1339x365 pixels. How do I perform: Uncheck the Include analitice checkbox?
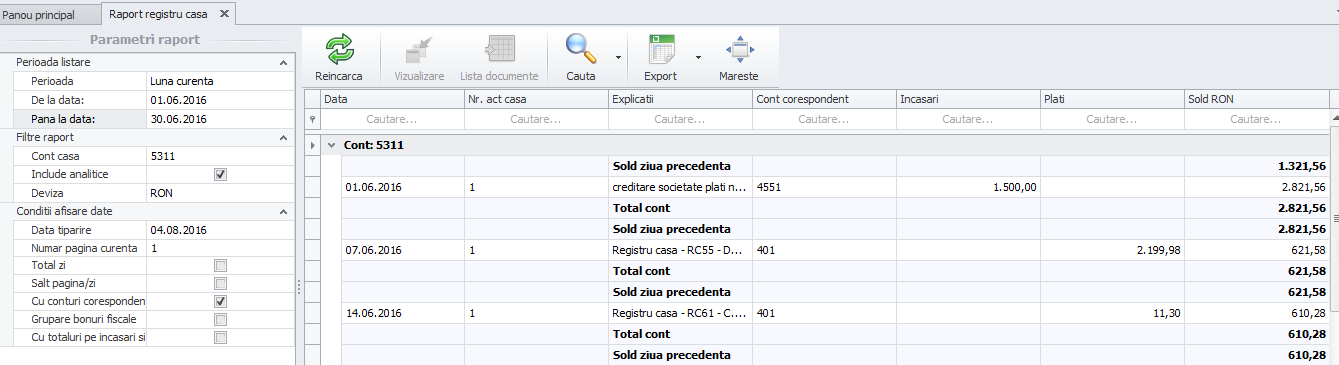[221, 174]
